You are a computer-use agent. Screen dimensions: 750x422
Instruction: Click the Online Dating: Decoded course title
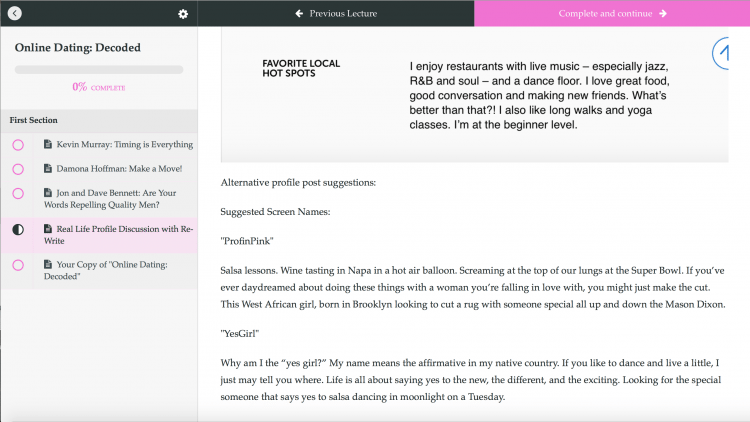click(x=77, y=47)
